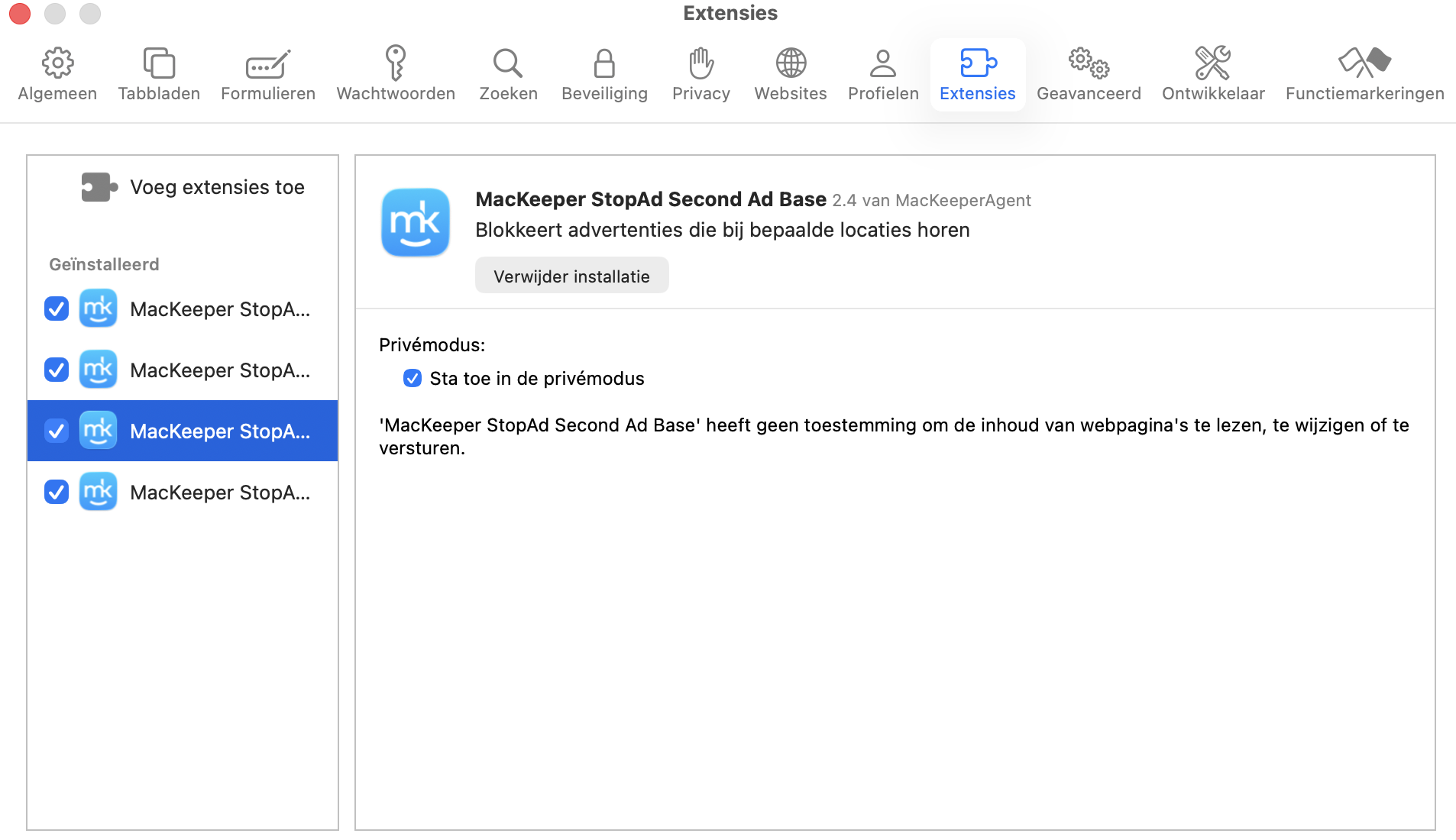This screenshot has width=1456, height=840.
Task: Uncheck the second MacKeeper extension in the list
Action: coord(56,370)
